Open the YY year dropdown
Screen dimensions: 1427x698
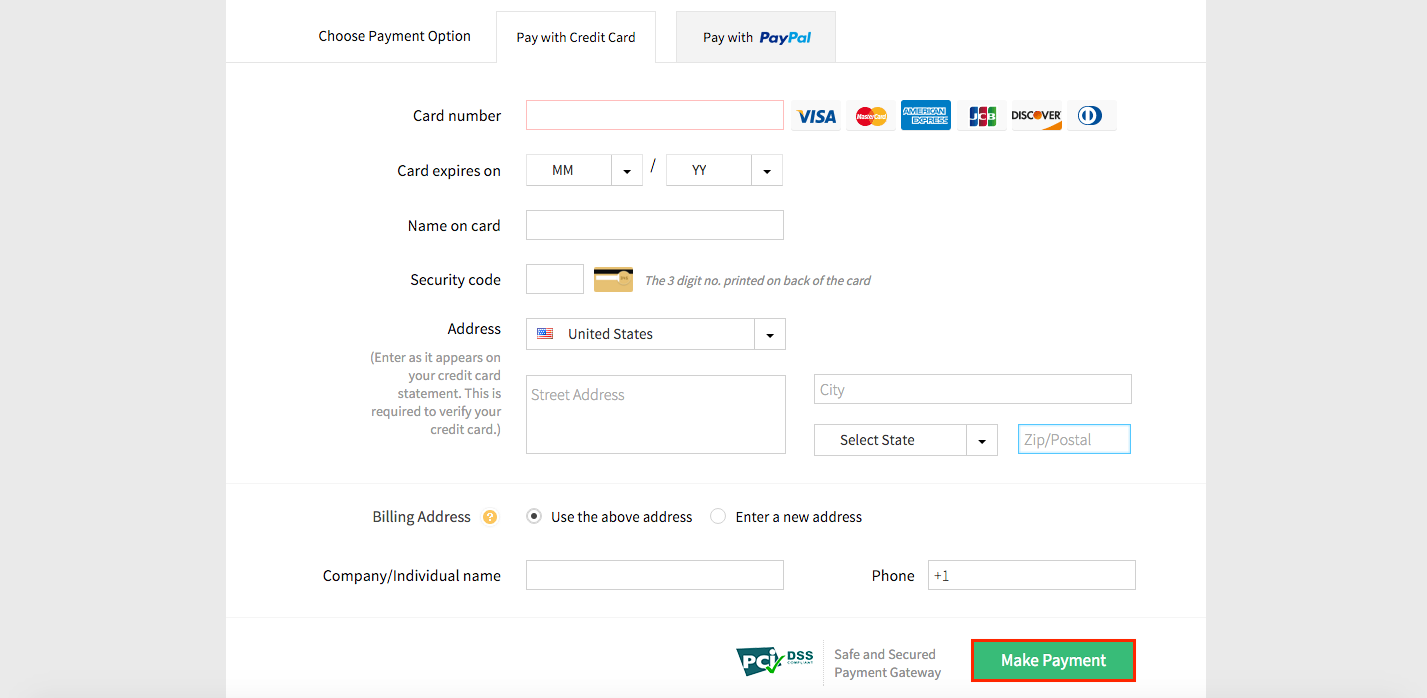pos(767,169)
